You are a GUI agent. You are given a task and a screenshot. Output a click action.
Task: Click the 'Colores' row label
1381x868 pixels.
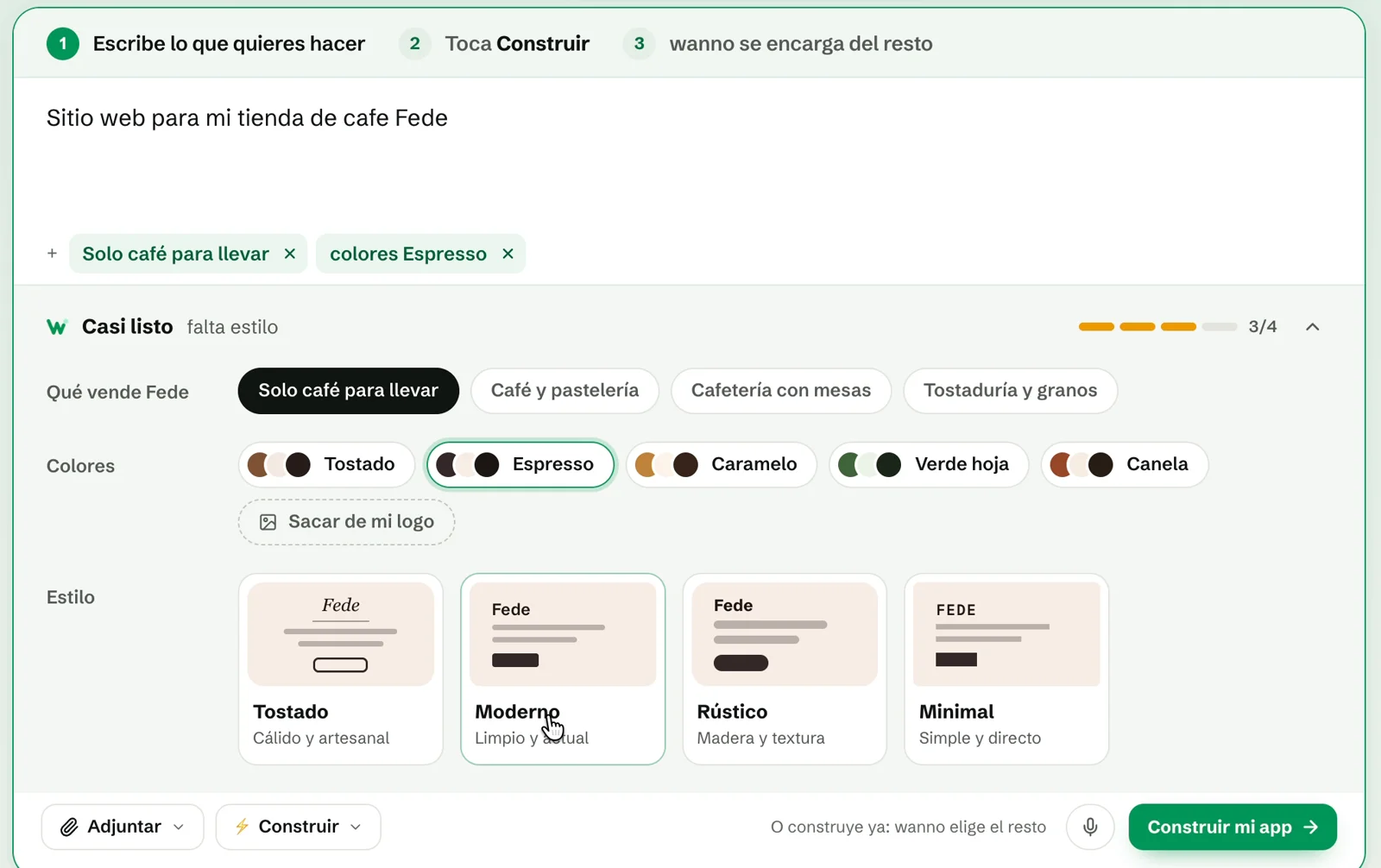[x=80, y=466]
